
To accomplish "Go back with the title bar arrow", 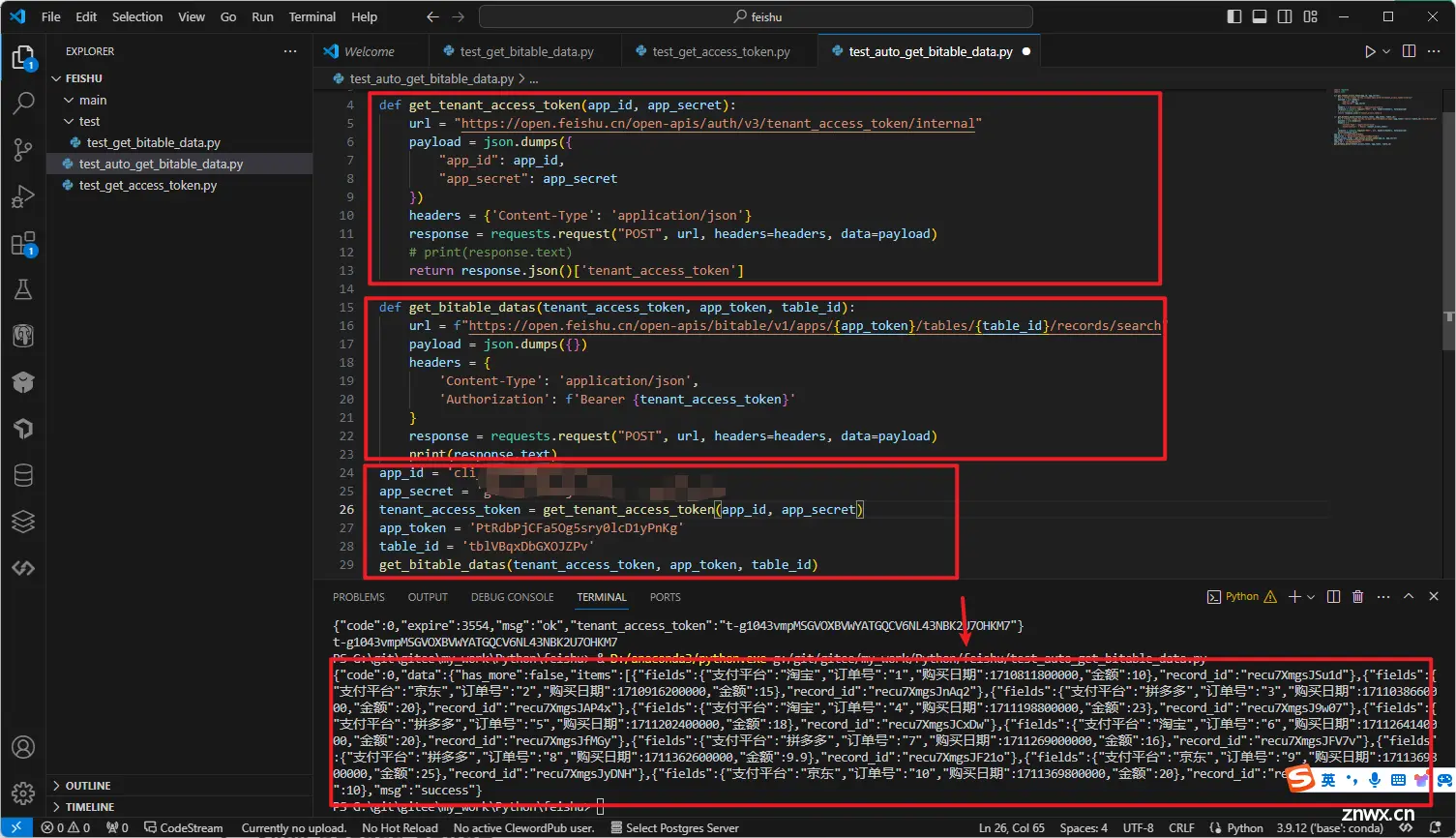I will point(432,16).
